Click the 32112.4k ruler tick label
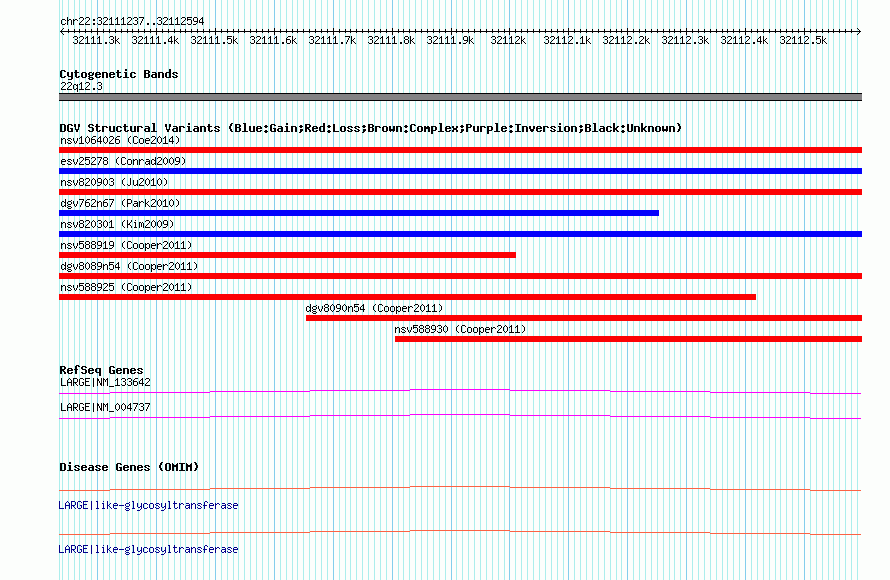Image resolution: width=890 pixels, height=580 pixels. click(x=745, y=40)
